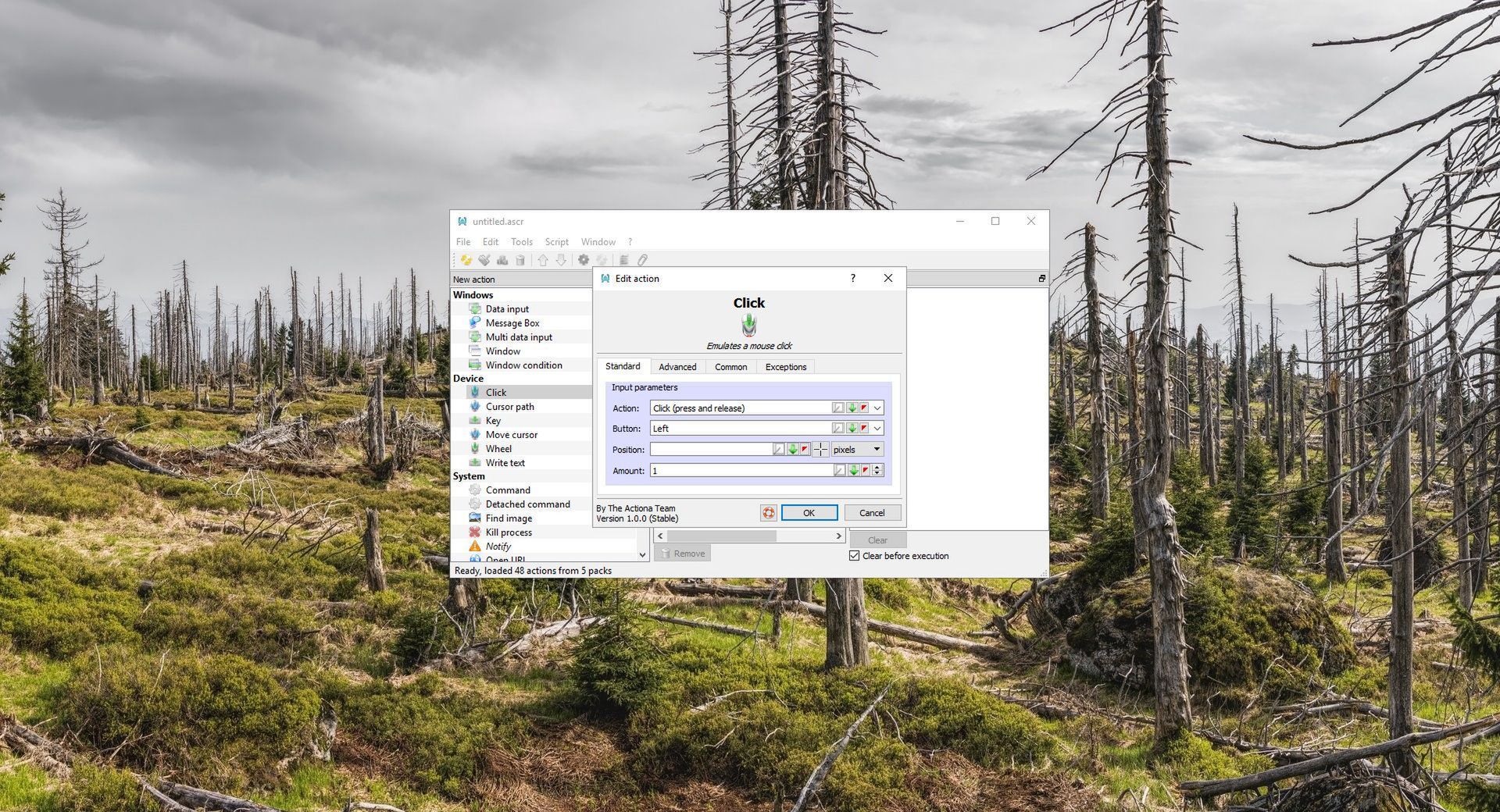
Task: Click the paperclip icon in the toolbar
Action: click(x=643, y=260)
